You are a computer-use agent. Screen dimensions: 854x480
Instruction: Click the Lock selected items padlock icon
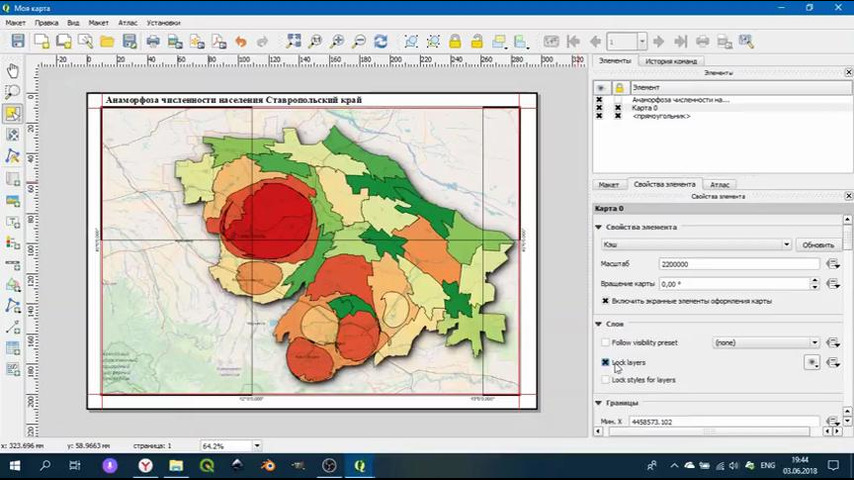(455, 41)
